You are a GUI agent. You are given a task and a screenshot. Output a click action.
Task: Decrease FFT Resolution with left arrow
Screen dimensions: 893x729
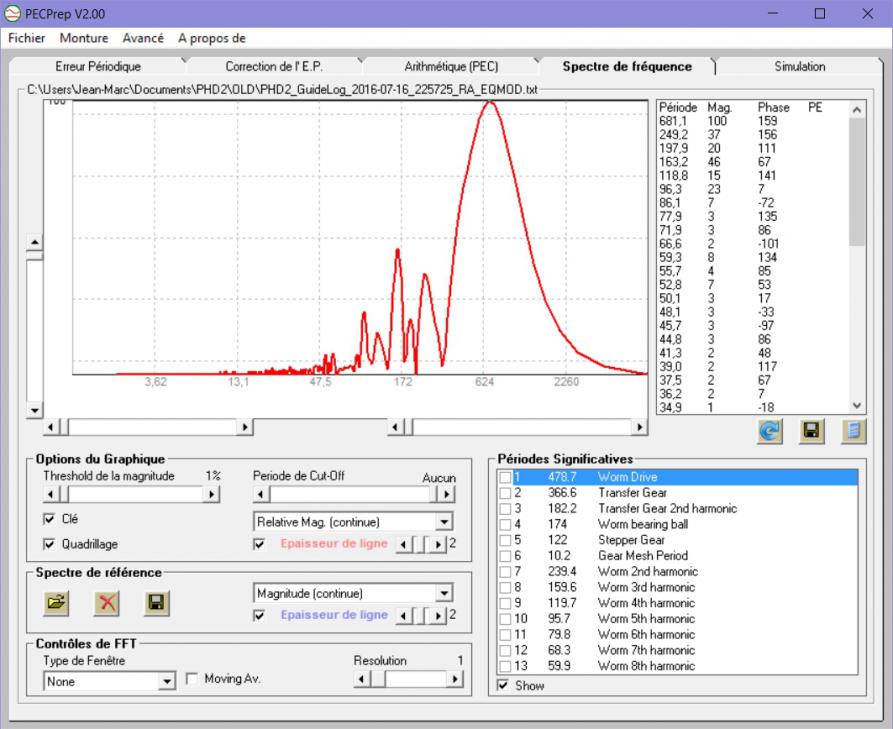(361, 679)
